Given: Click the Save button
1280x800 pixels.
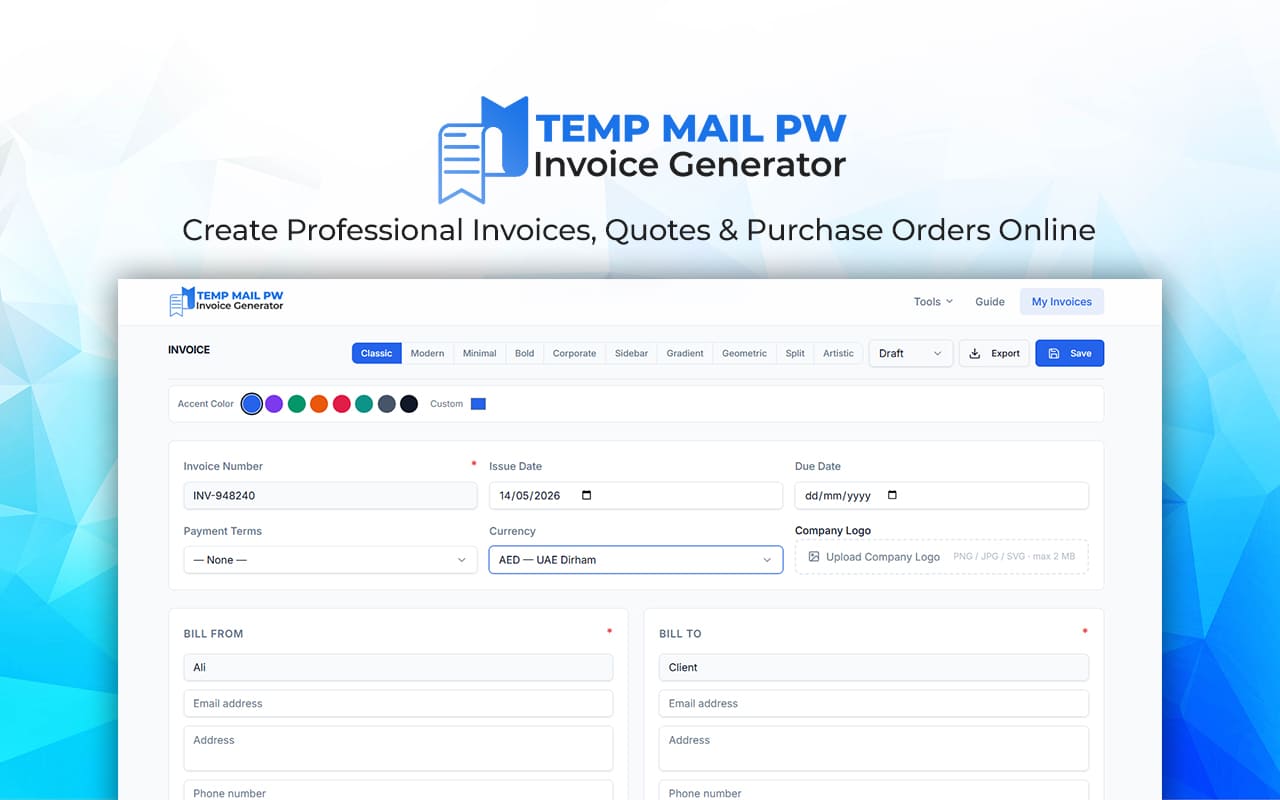Looking at the screenshot, I should tap(1070, 353).
